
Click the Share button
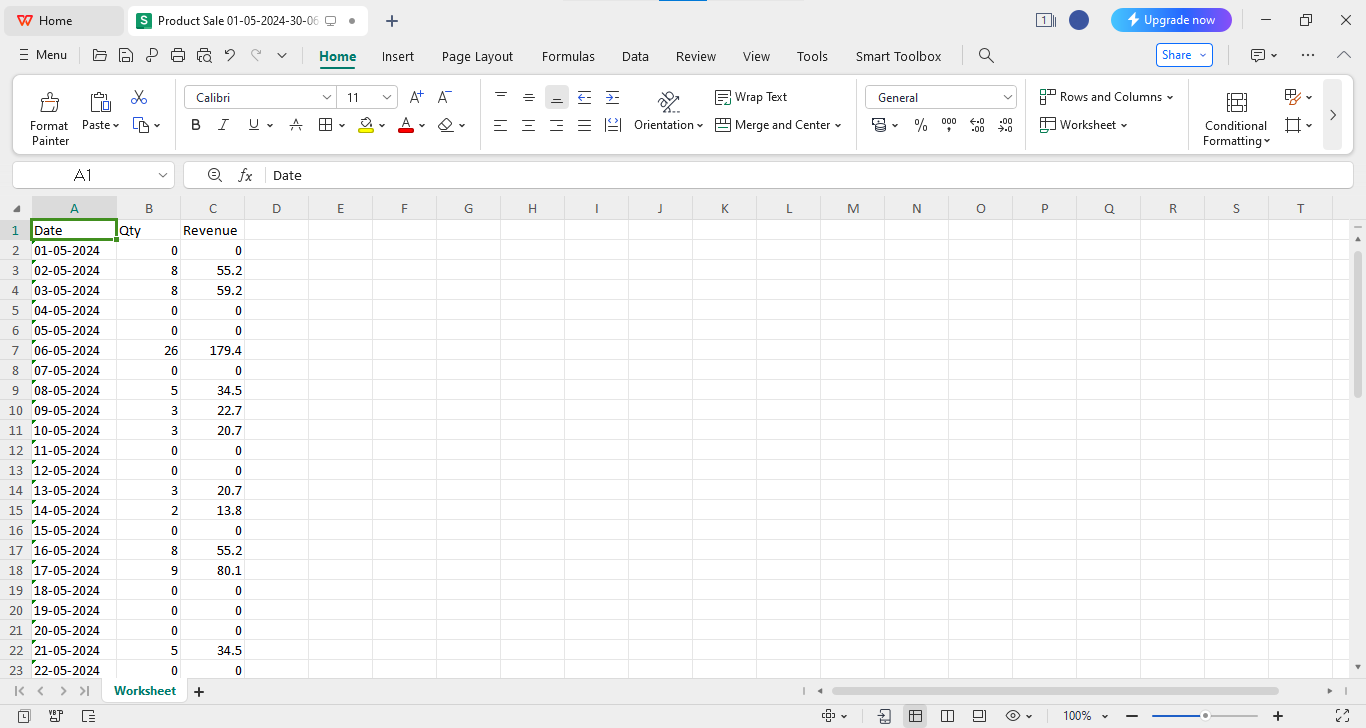pyautogui.click(x=1184, y=55)
